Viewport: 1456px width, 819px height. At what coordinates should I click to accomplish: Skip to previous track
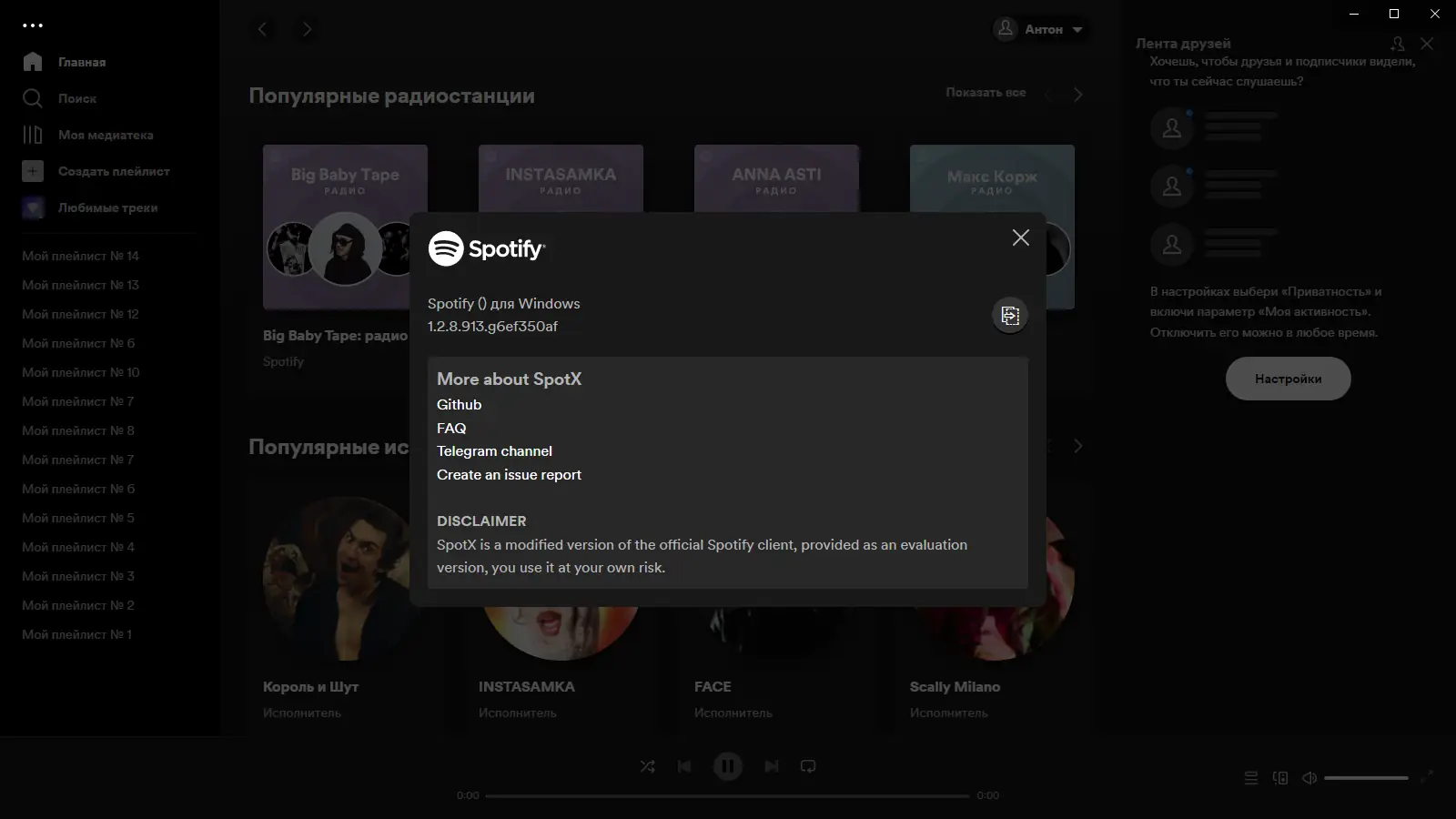[684, 766]
